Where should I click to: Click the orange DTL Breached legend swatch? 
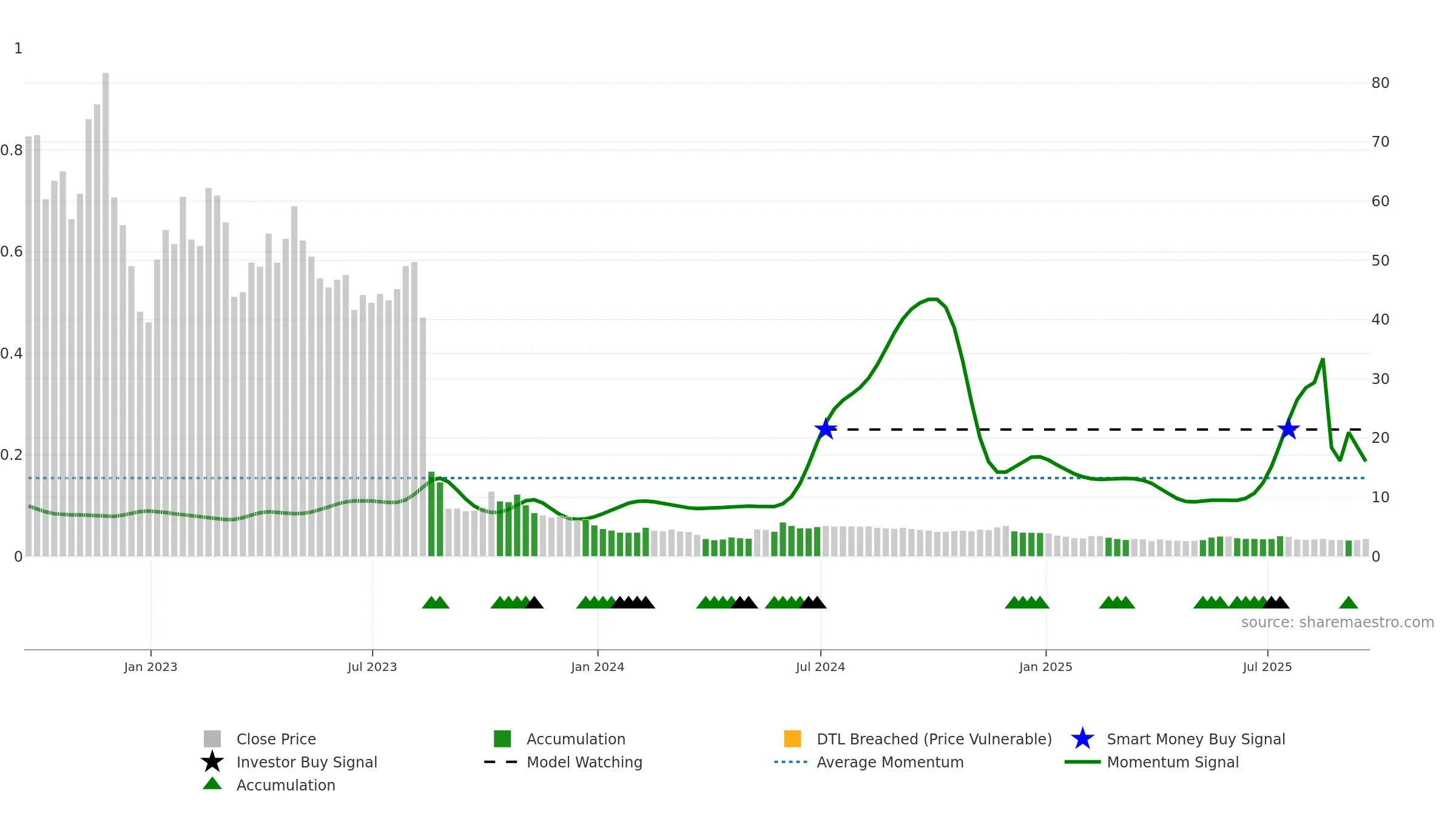point(792,739)
